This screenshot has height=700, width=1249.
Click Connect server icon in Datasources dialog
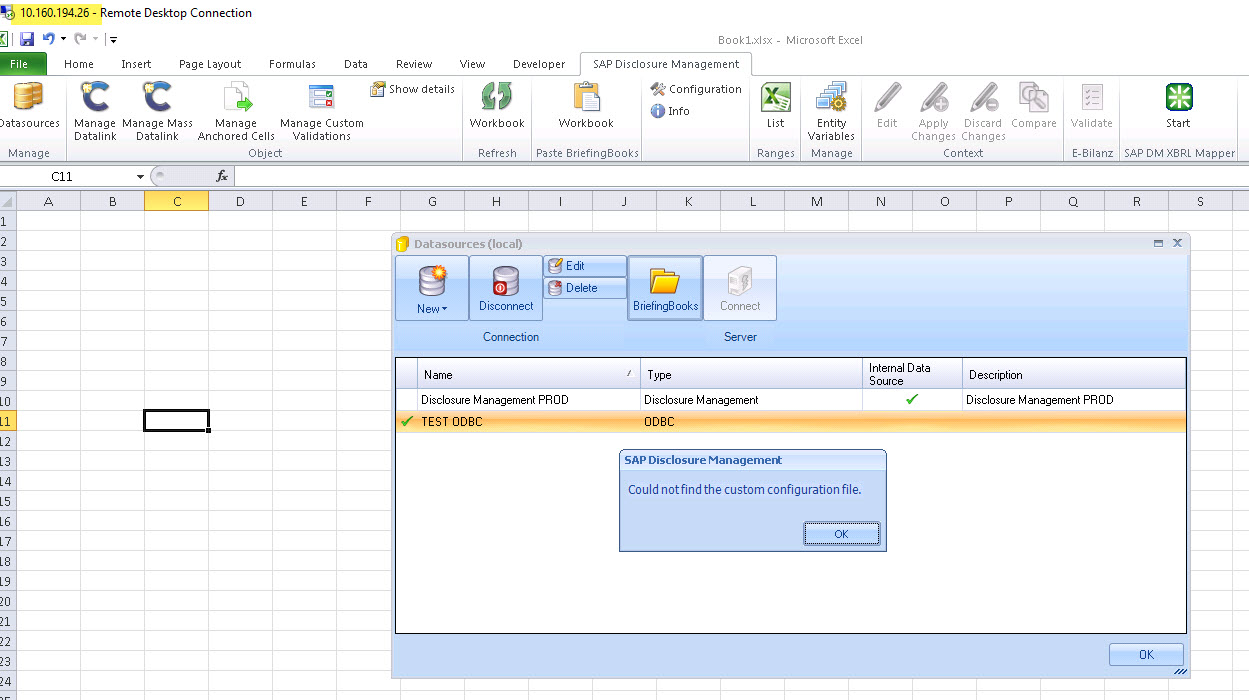click(x=740, y=288)
